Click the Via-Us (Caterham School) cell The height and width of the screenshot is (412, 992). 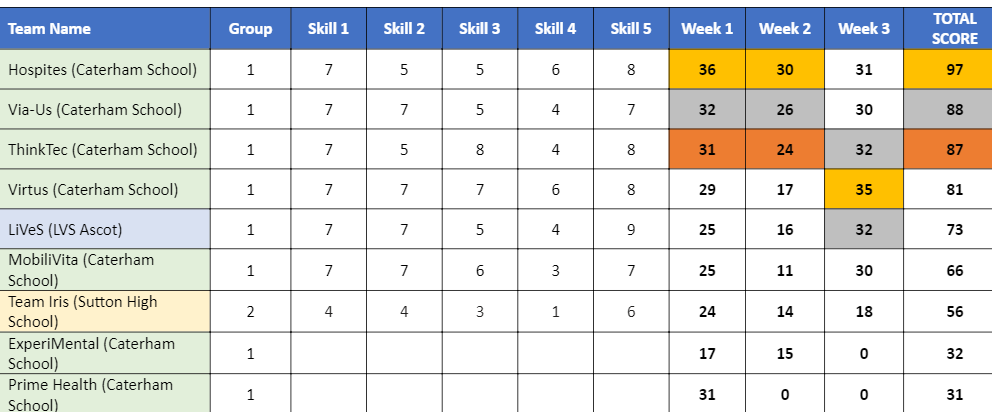pyautogui.click(x=105, y=109)
